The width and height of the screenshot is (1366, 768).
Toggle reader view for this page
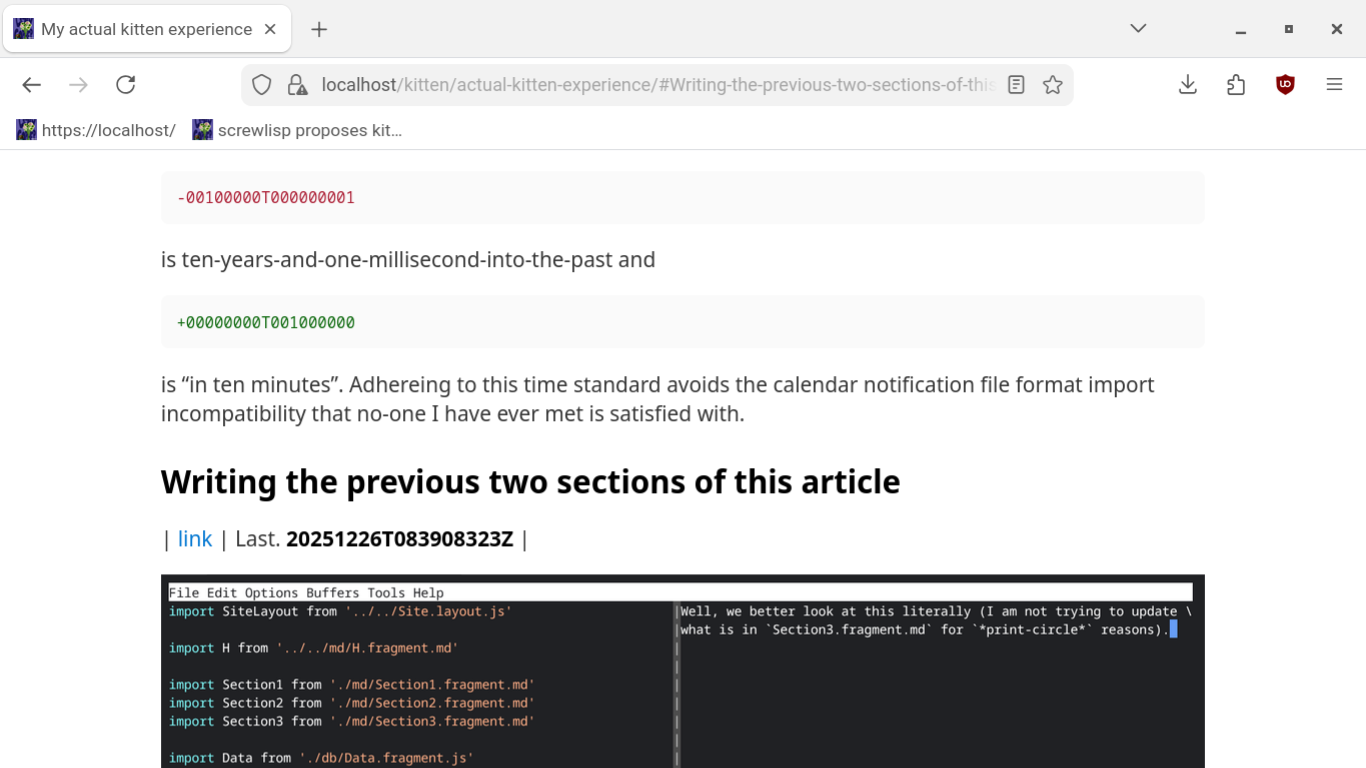pyautogui.click(x=1016, y=85)
